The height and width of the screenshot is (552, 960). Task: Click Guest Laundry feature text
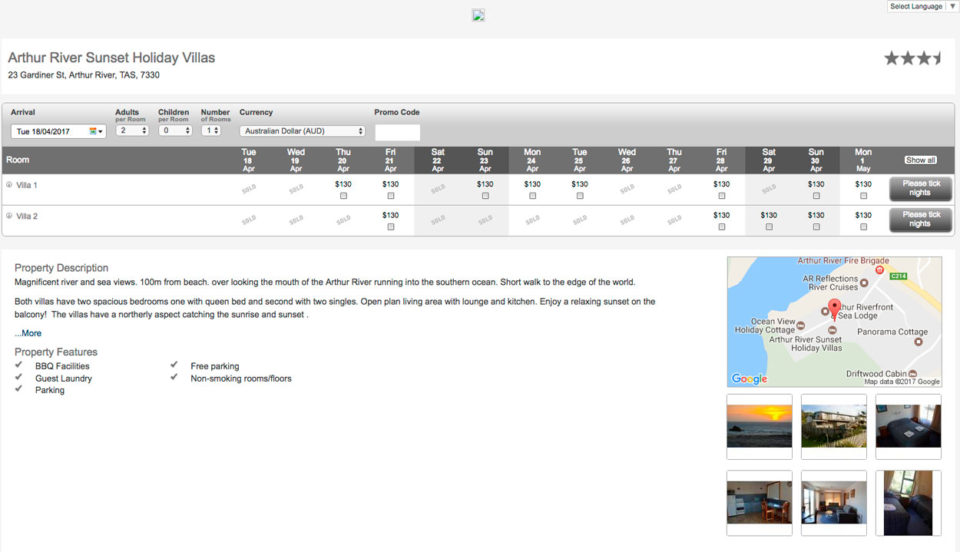[x=64, y=378]
